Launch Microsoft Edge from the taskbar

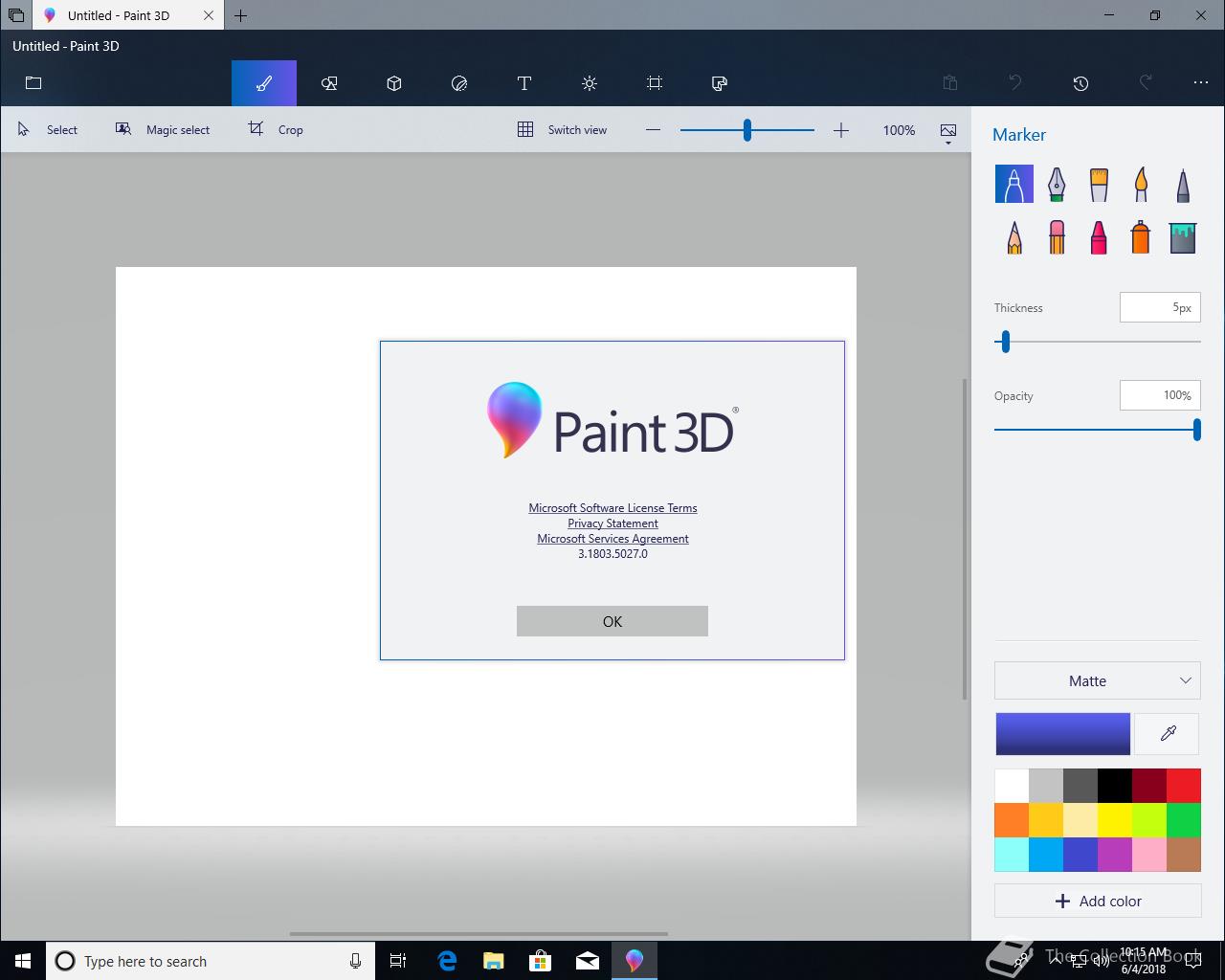[447, 961]
